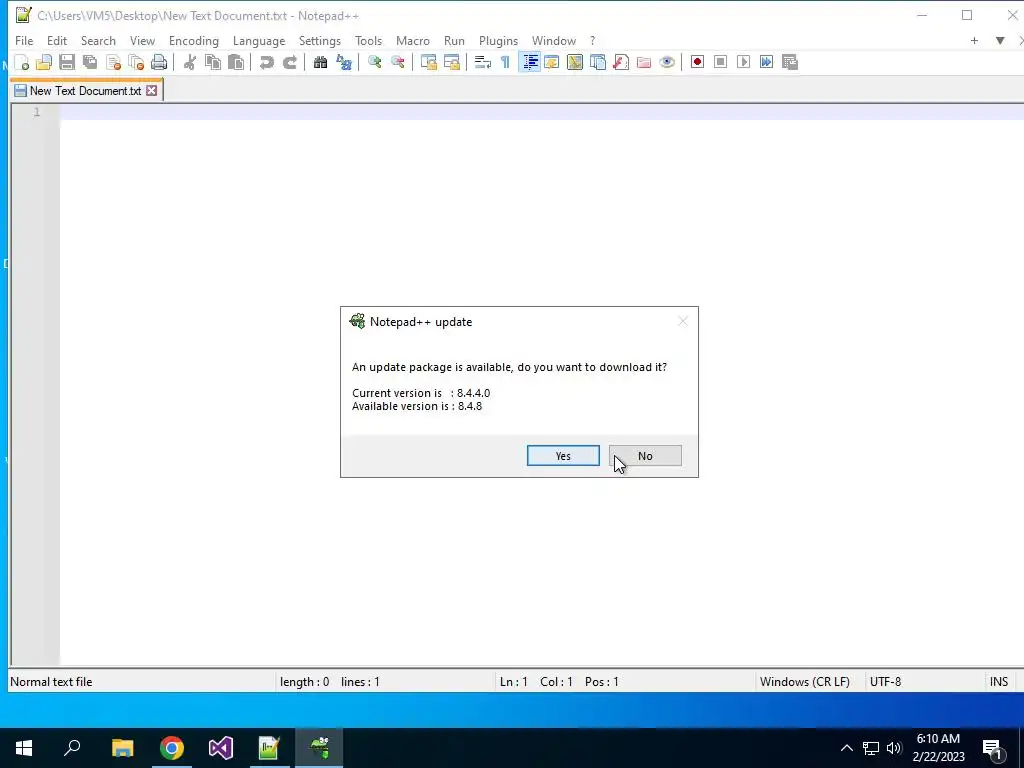Open the File menu
The height and width of the screenshot is (768, 1024).
tap(24, 40)
